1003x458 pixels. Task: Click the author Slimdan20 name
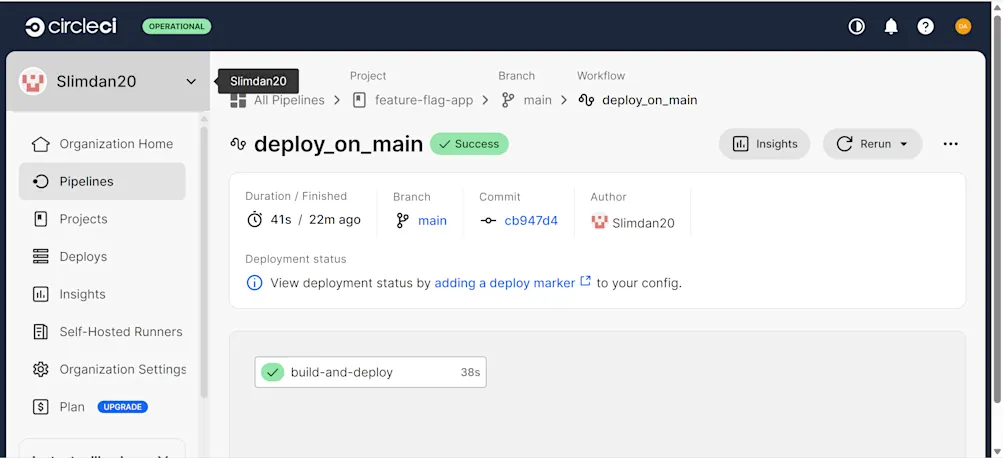[x=643, y=223]
